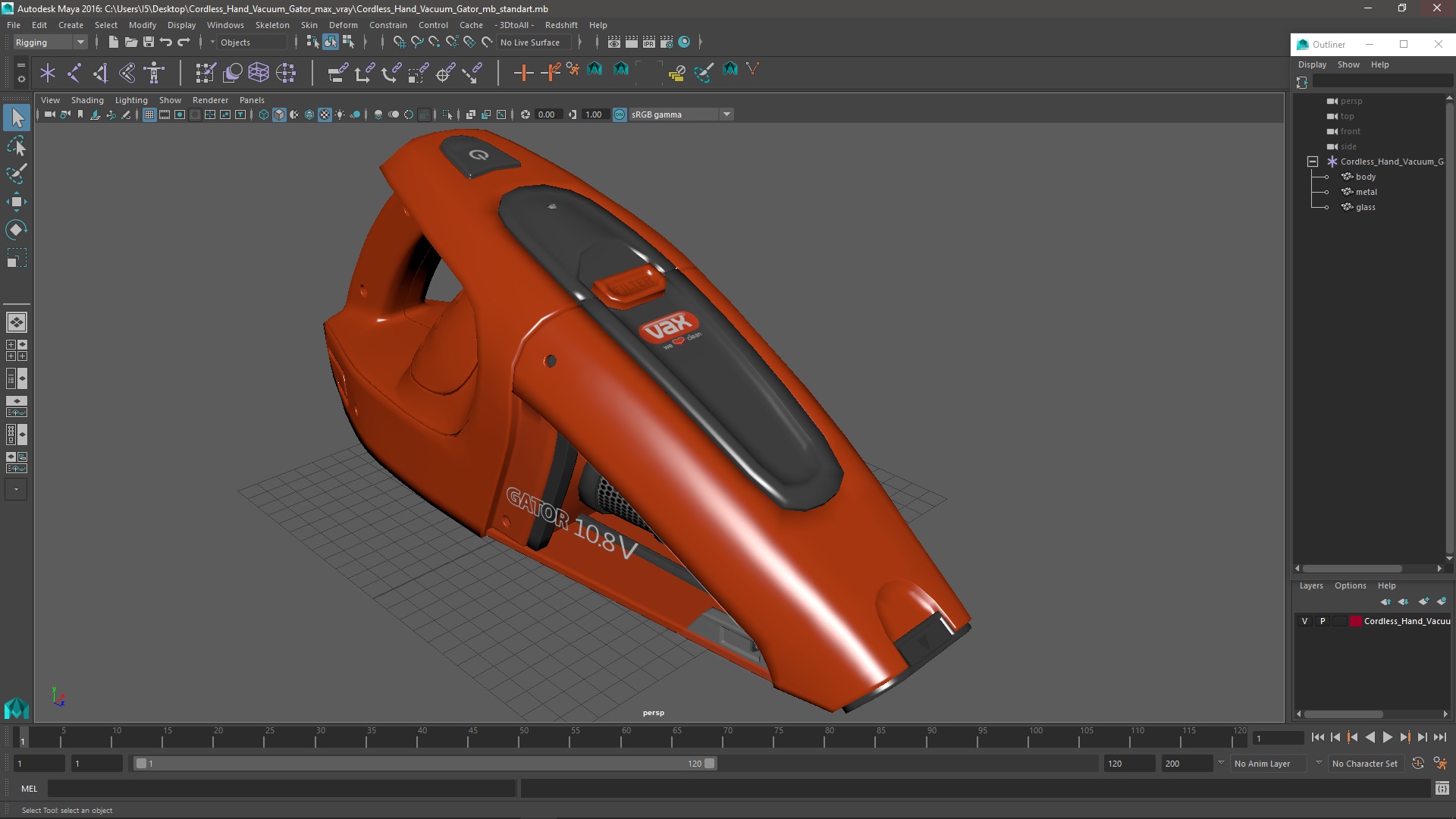Click play forwards button
Image resolution: width=1456 pixels, height=819 pixels.
pos(1387,737)
